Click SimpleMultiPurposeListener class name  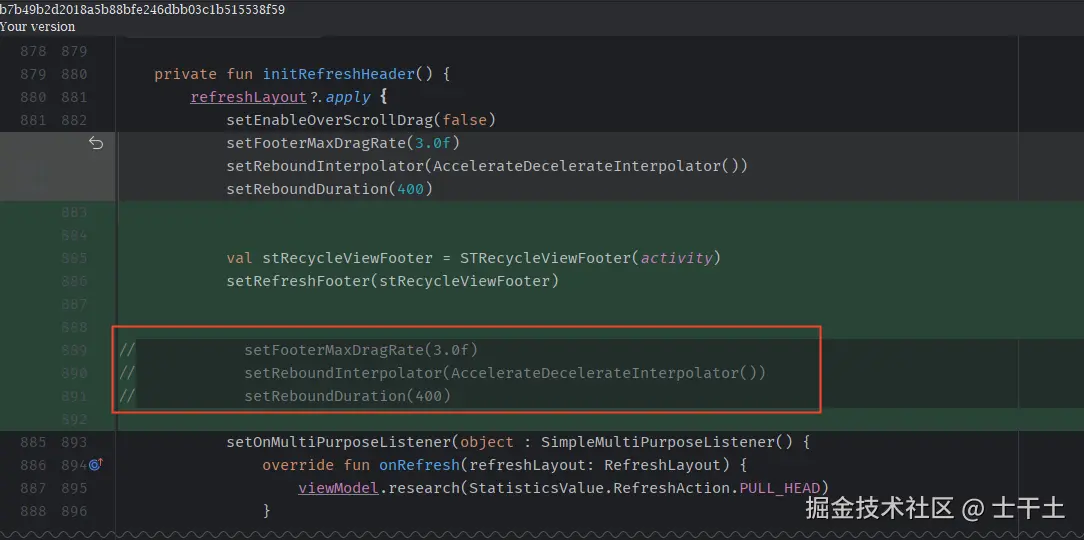[x=659, y=442]
